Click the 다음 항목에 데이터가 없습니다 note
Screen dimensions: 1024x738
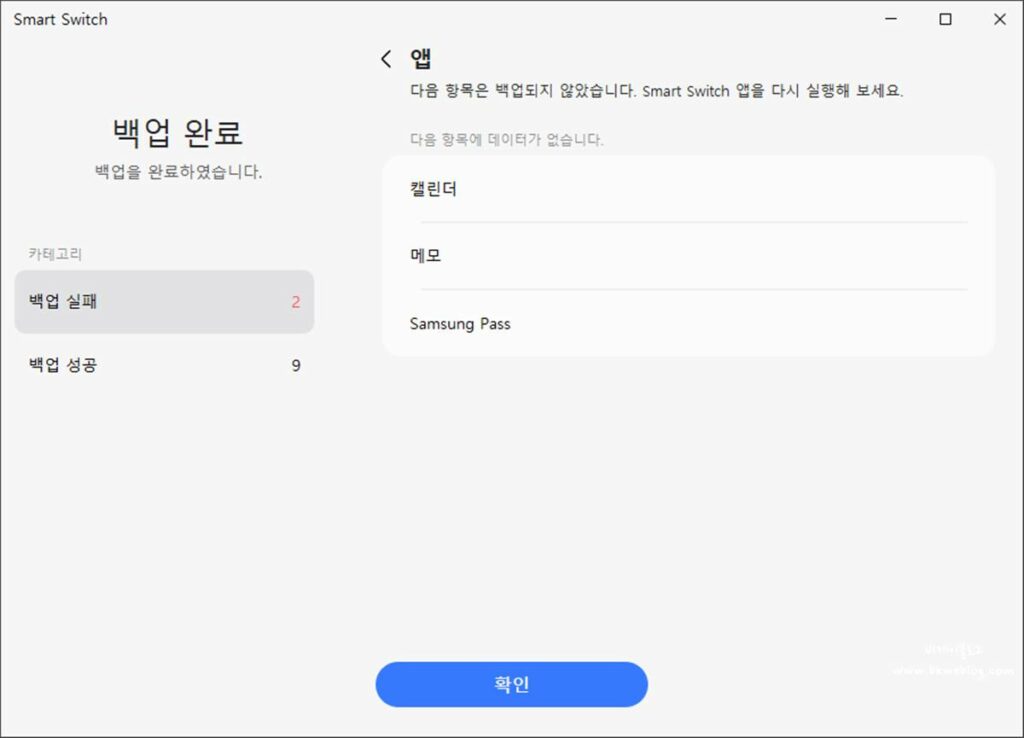[x=507, y=139]
